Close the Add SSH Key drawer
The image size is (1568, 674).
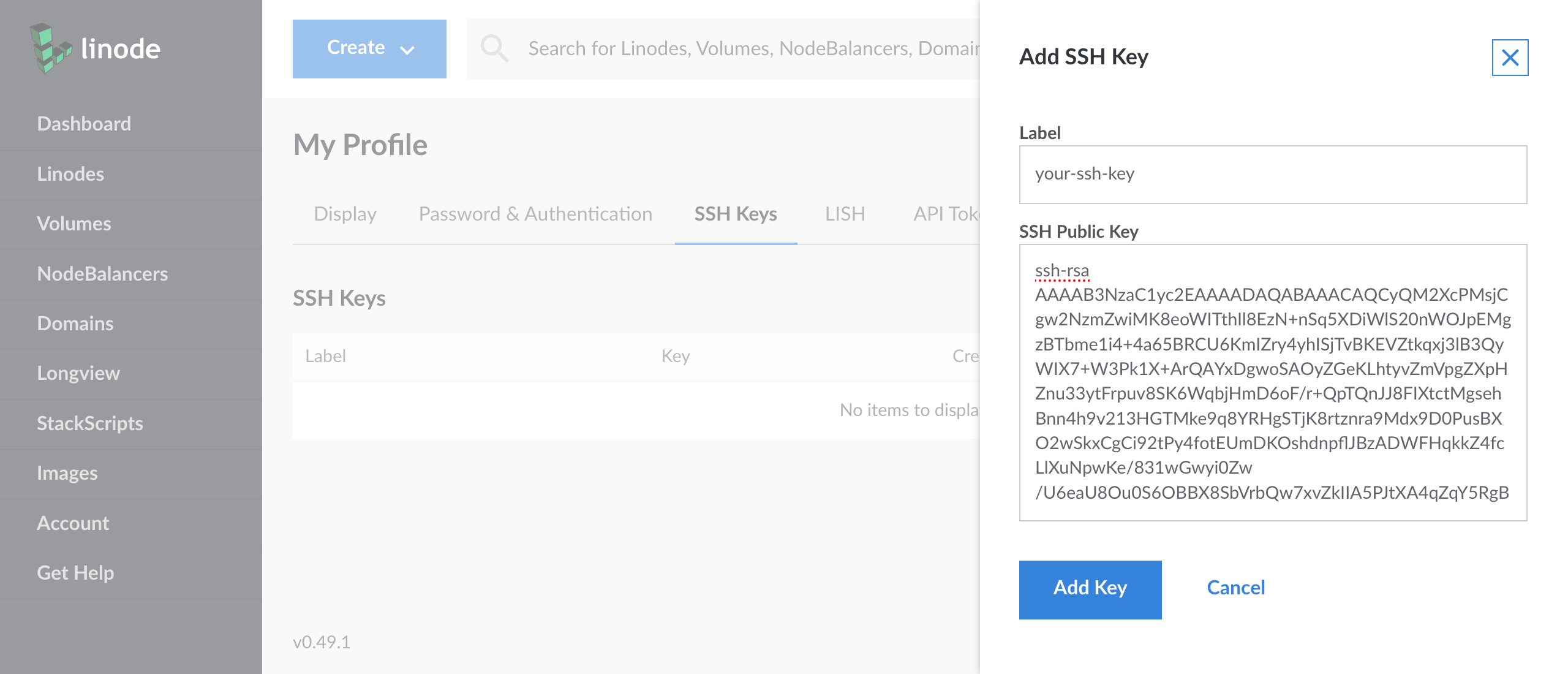tap(1510, 58)
